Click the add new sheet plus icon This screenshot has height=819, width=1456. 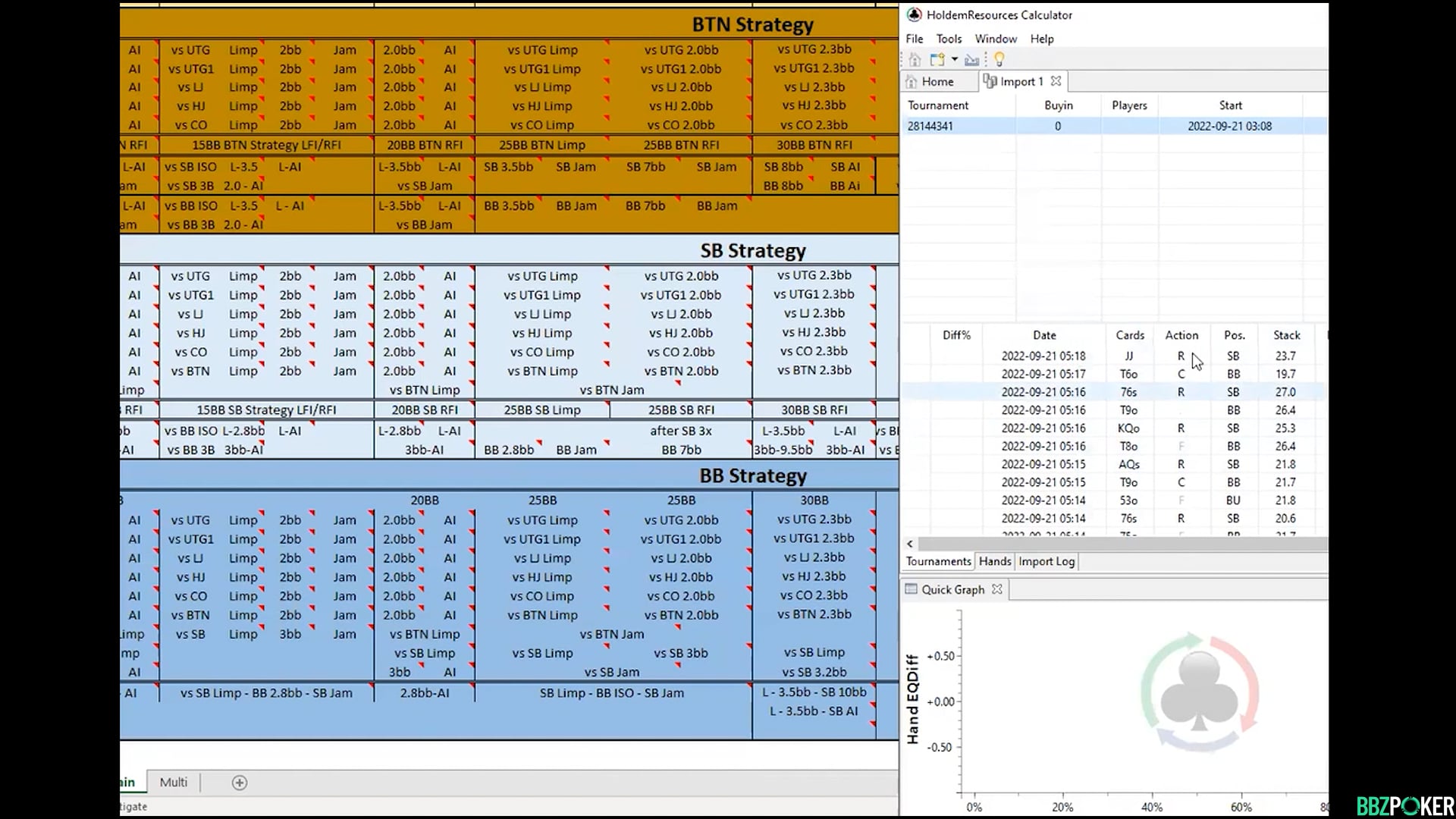pyautogui.click(x=240, y=783)
